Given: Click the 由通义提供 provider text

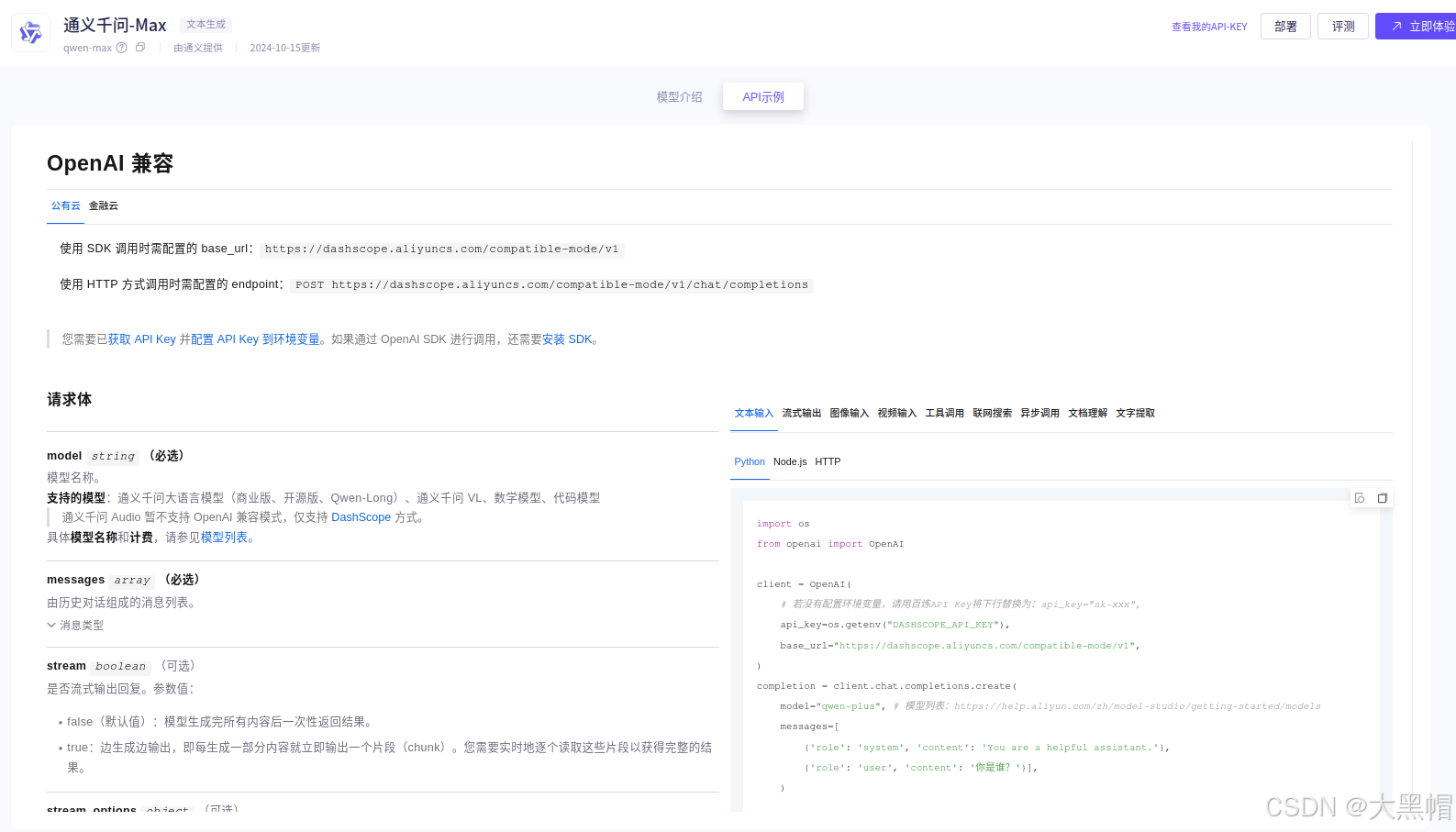Looking at the screenshot, I should click(198, 48).
